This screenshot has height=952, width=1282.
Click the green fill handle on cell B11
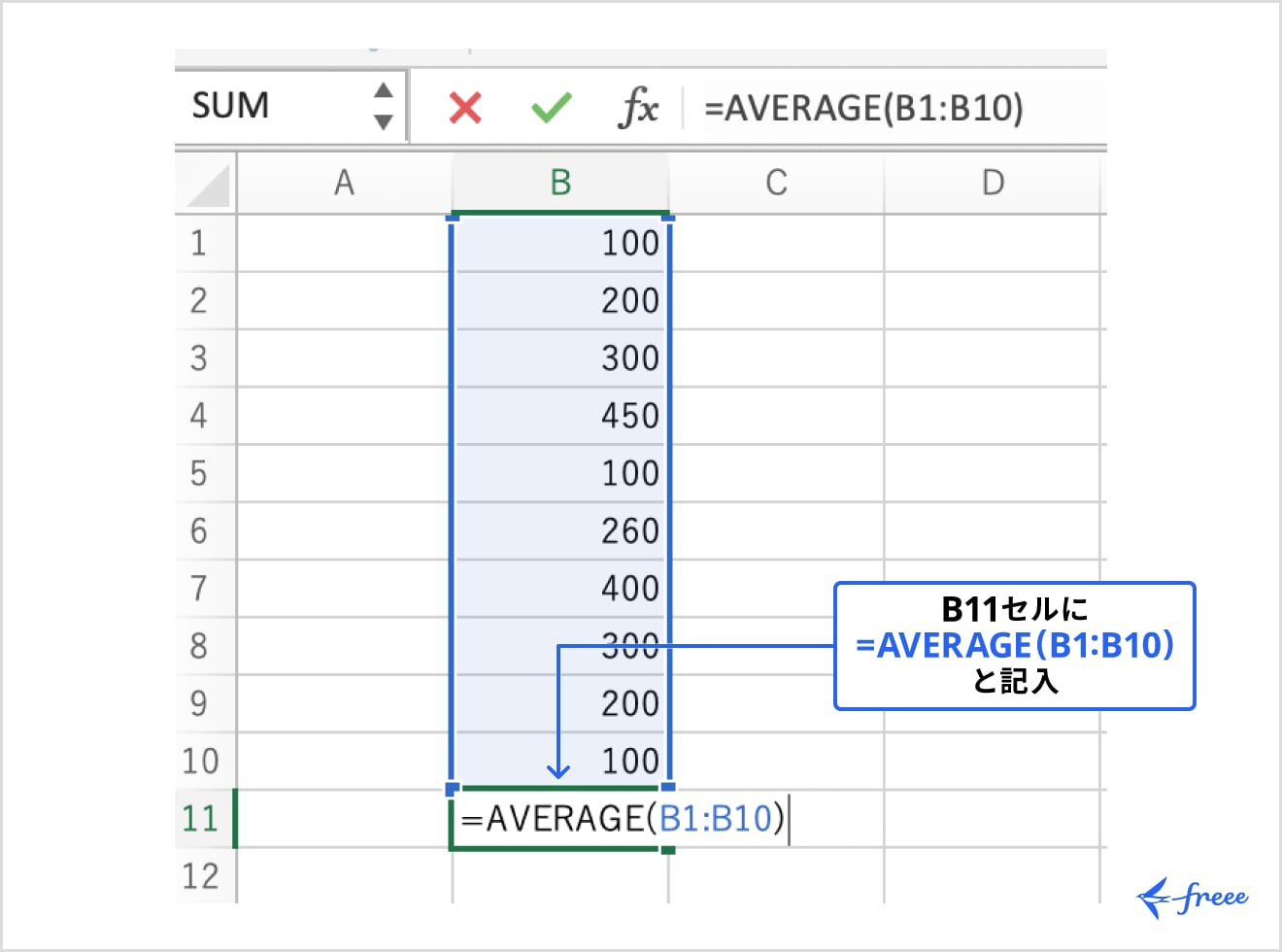666,849
